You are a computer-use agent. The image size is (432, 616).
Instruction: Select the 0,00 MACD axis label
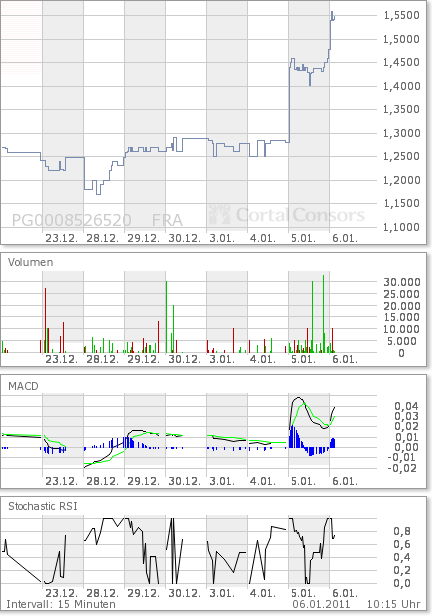pos(406,447)
